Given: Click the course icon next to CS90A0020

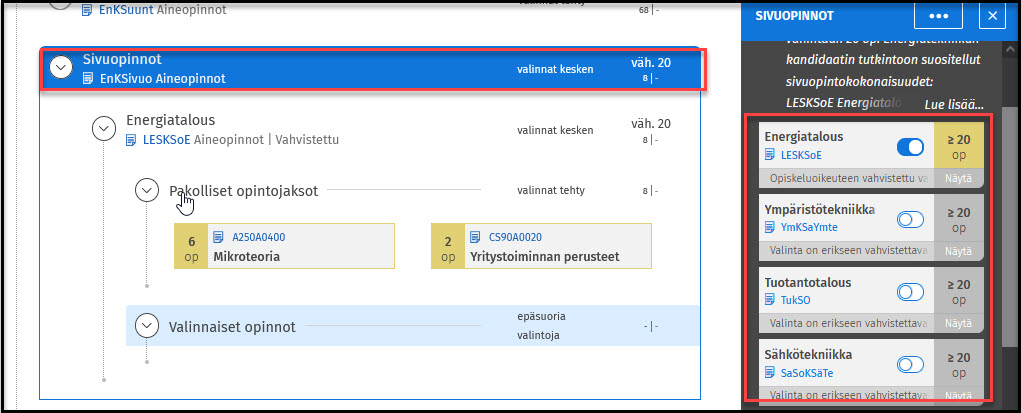Looking at the screenshot, I should (x=476, y=237).
